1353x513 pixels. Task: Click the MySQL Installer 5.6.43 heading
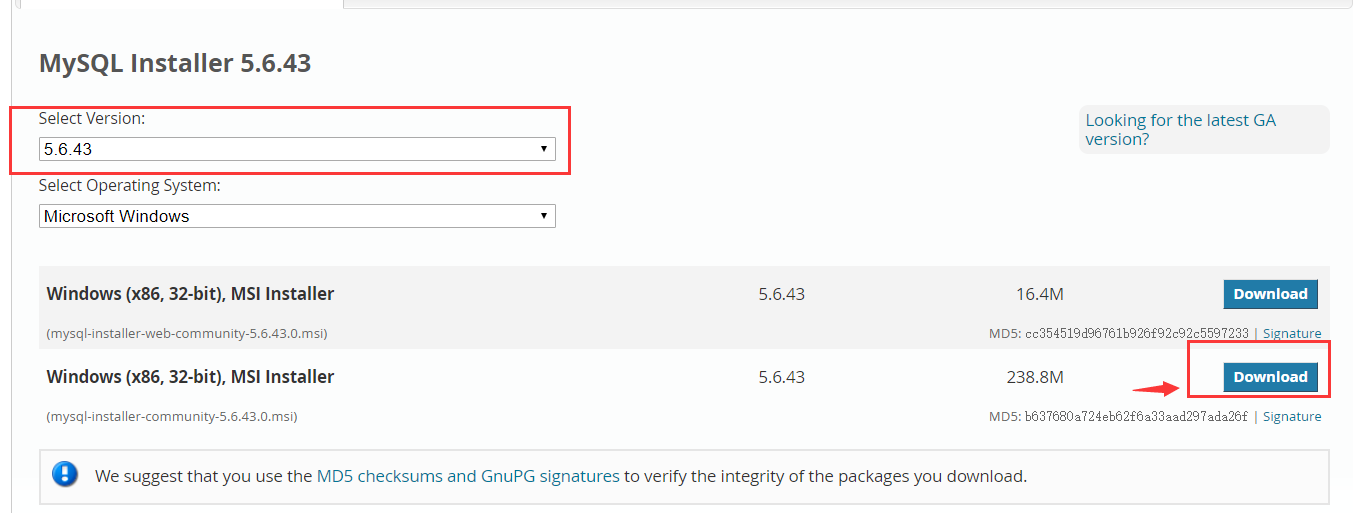(x=175, y=64)
